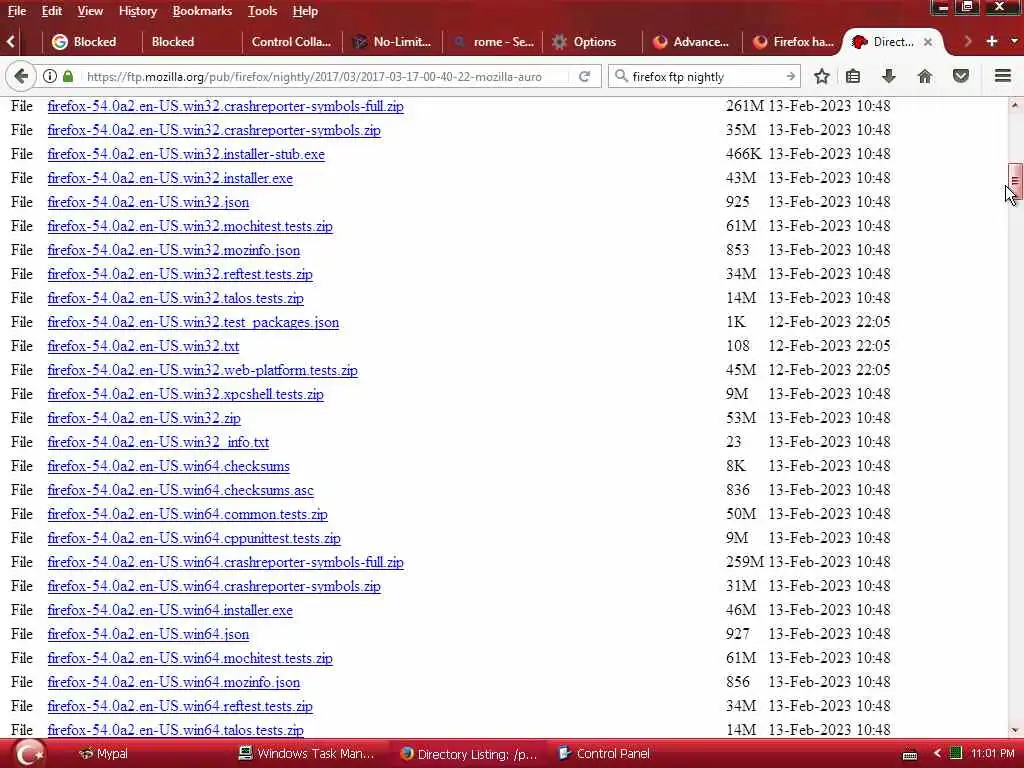Open win32.test_packages.json link
Viewport: 1024px width, 768px height.
[x=193, y=323]
